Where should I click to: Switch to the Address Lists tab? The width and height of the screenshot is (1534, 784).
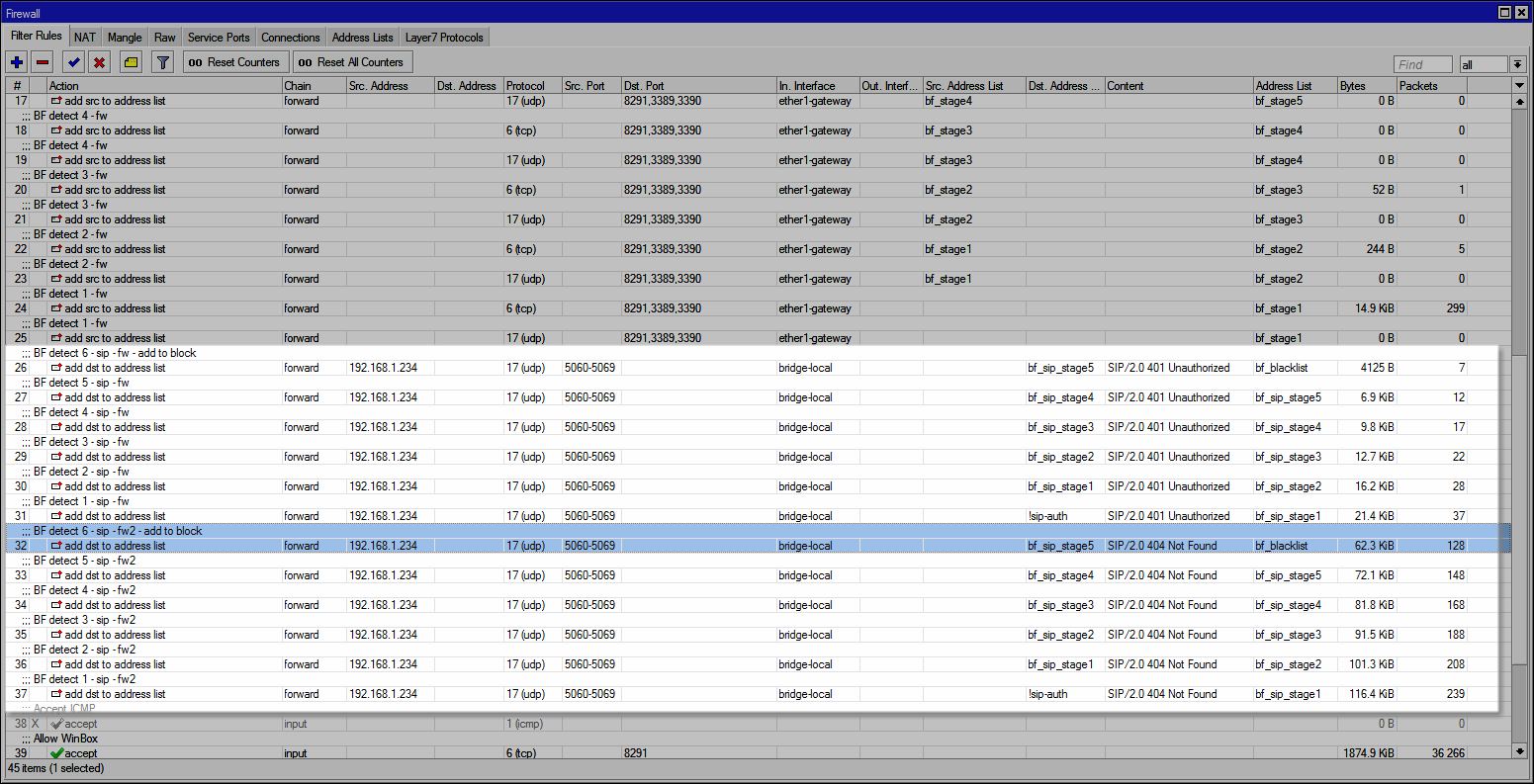point(363,38)
